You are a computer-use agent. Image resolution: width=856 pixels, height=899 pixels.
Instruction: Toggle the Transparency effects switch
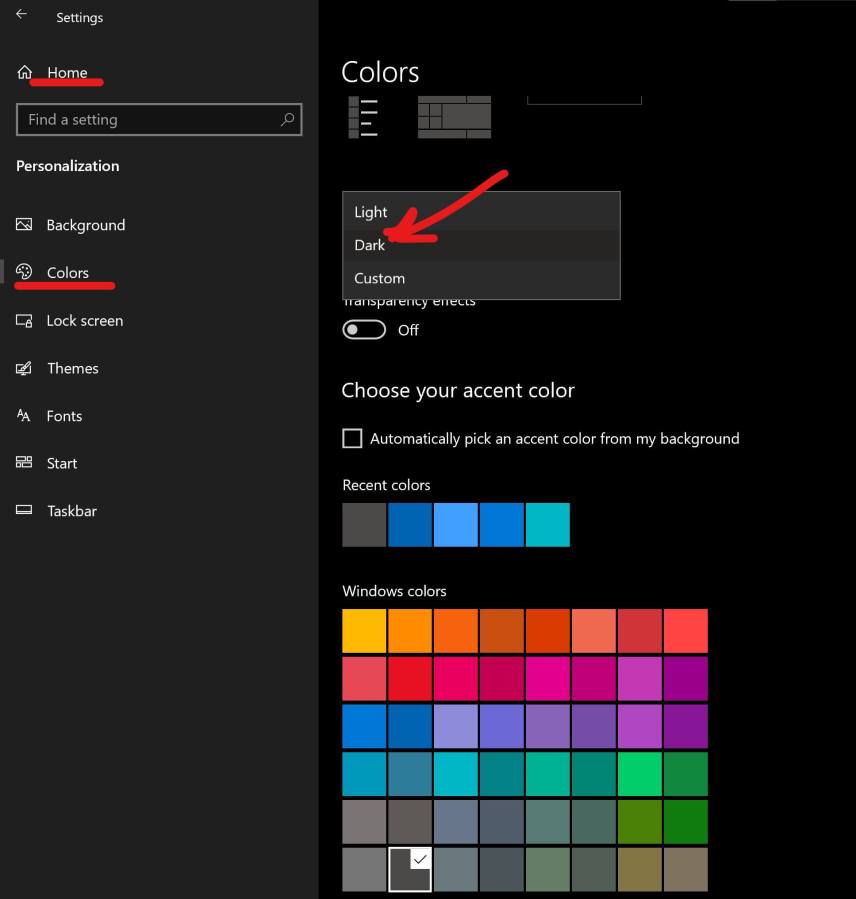pos(364,330)
